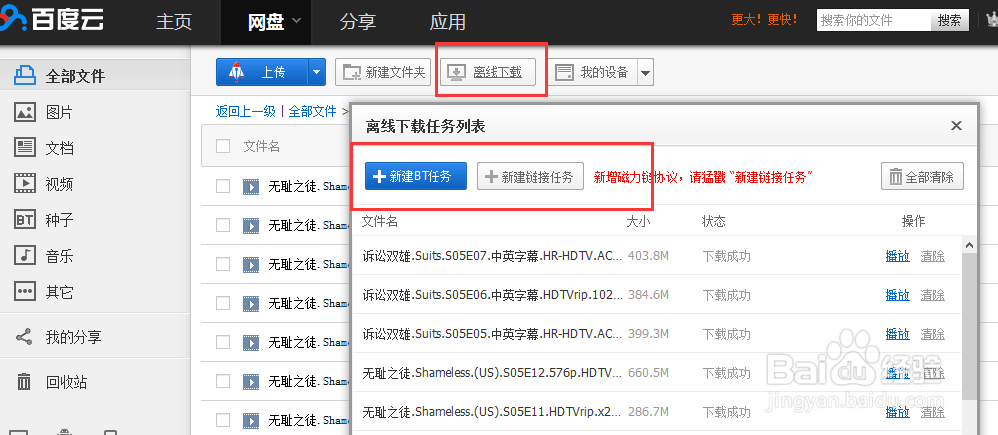
Task: Click the 搜索 button
Action: (950, 20)
